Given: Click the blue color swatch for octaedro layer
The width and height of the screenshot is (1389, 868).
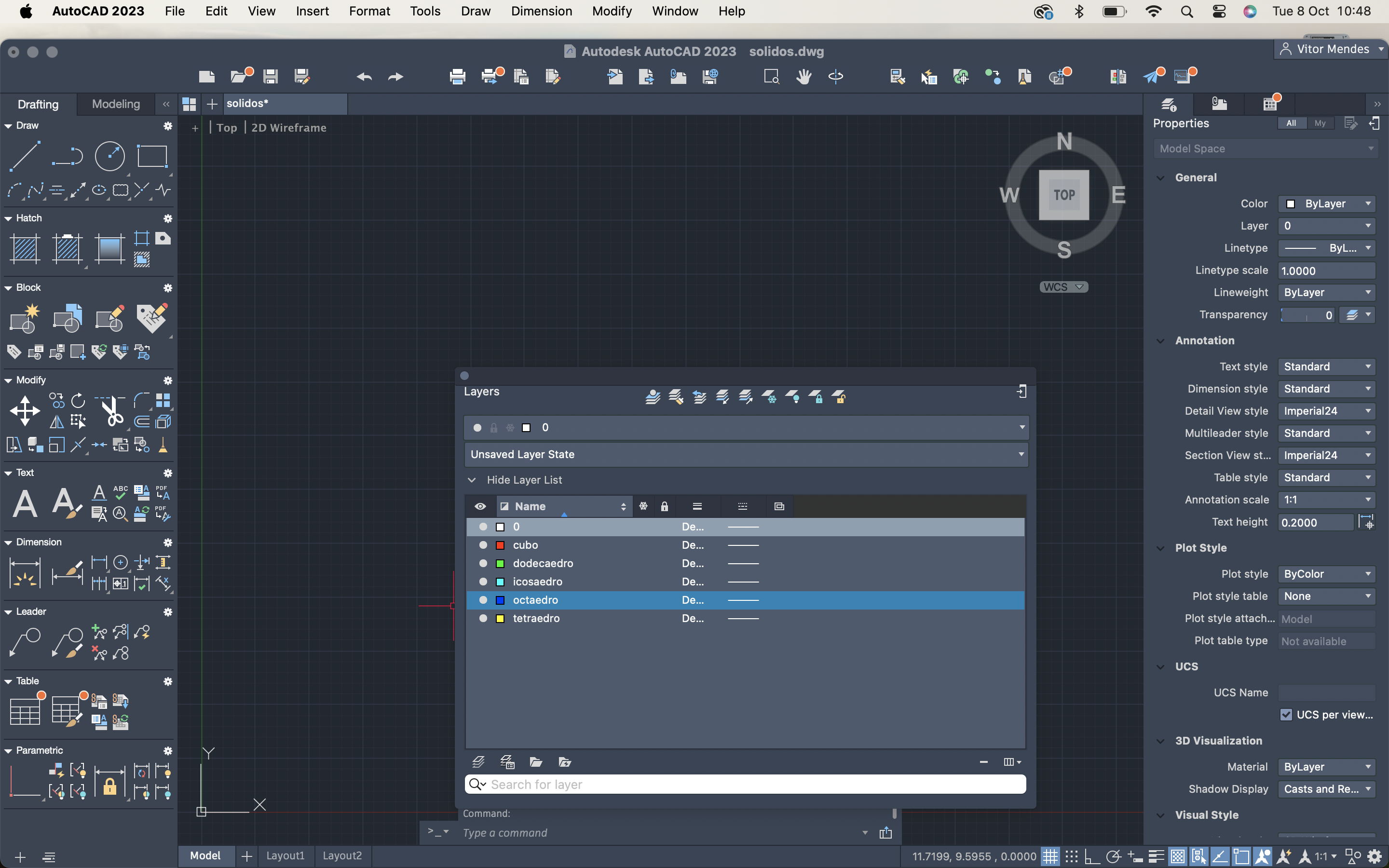Looking at the screenshot, I should (500, 600).
